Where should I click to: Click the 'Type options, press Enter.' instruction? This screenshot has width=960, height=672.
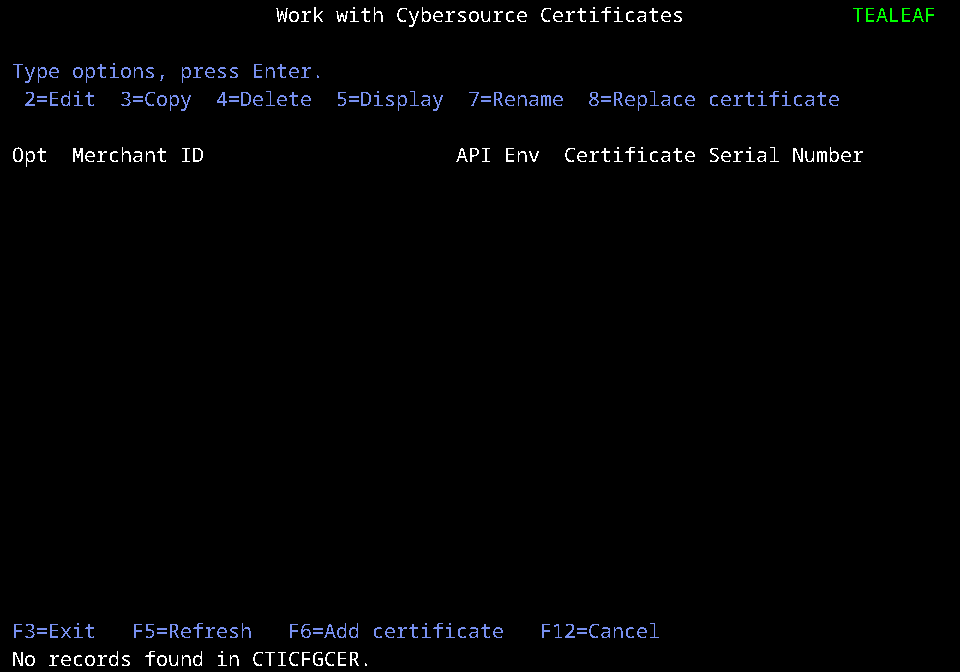[x=167, y=72]
